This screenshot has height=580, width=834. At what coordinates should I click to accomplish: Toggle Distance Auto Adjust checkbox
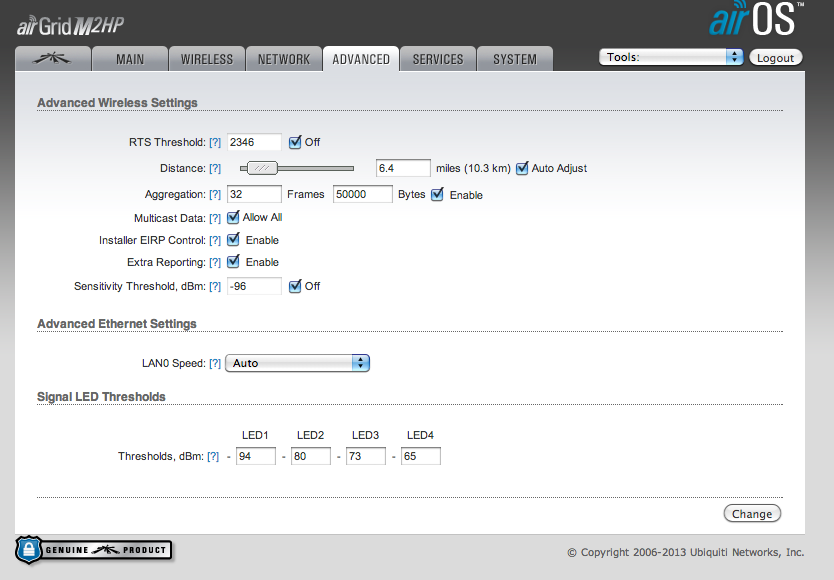522,168
